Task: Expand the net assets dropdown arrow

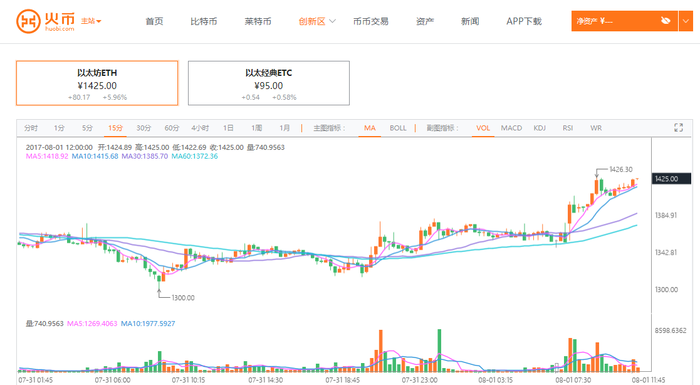Action: click(x=686, y=21)
